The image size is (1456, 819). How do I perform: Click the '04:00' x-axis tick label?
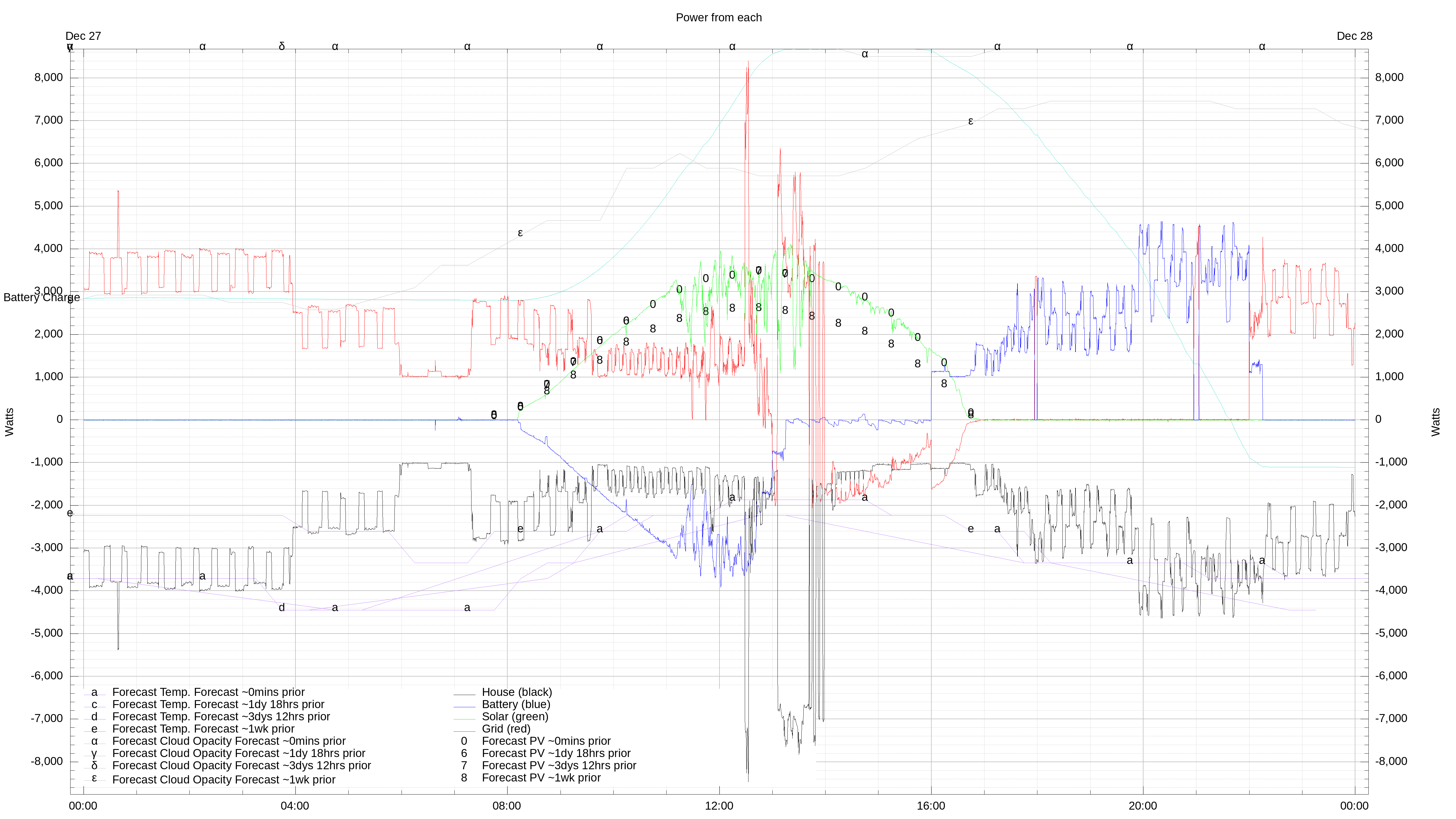pyautogui.click(x=295, y=806)
